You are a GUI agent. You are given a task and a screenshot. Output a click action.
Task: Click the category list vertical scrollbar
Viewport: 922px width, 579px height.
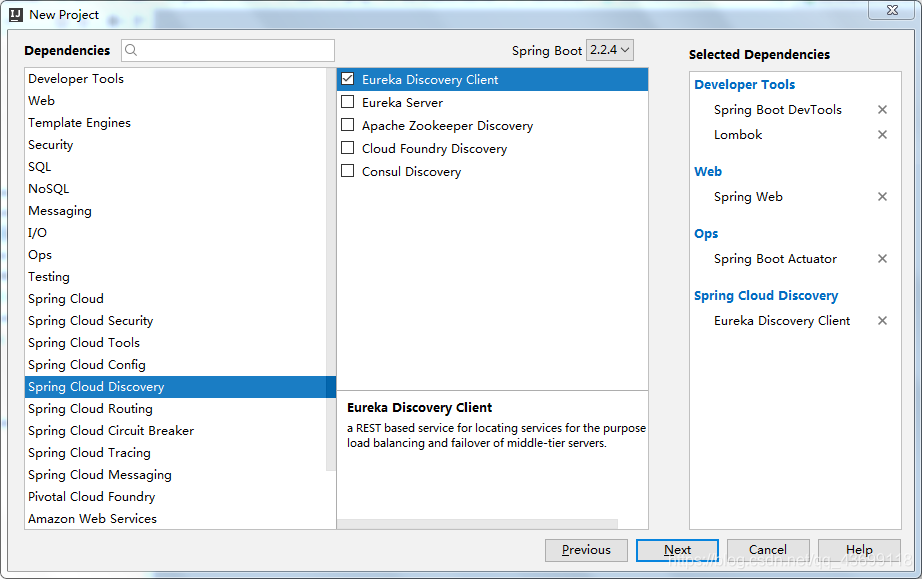coord(331,269)
